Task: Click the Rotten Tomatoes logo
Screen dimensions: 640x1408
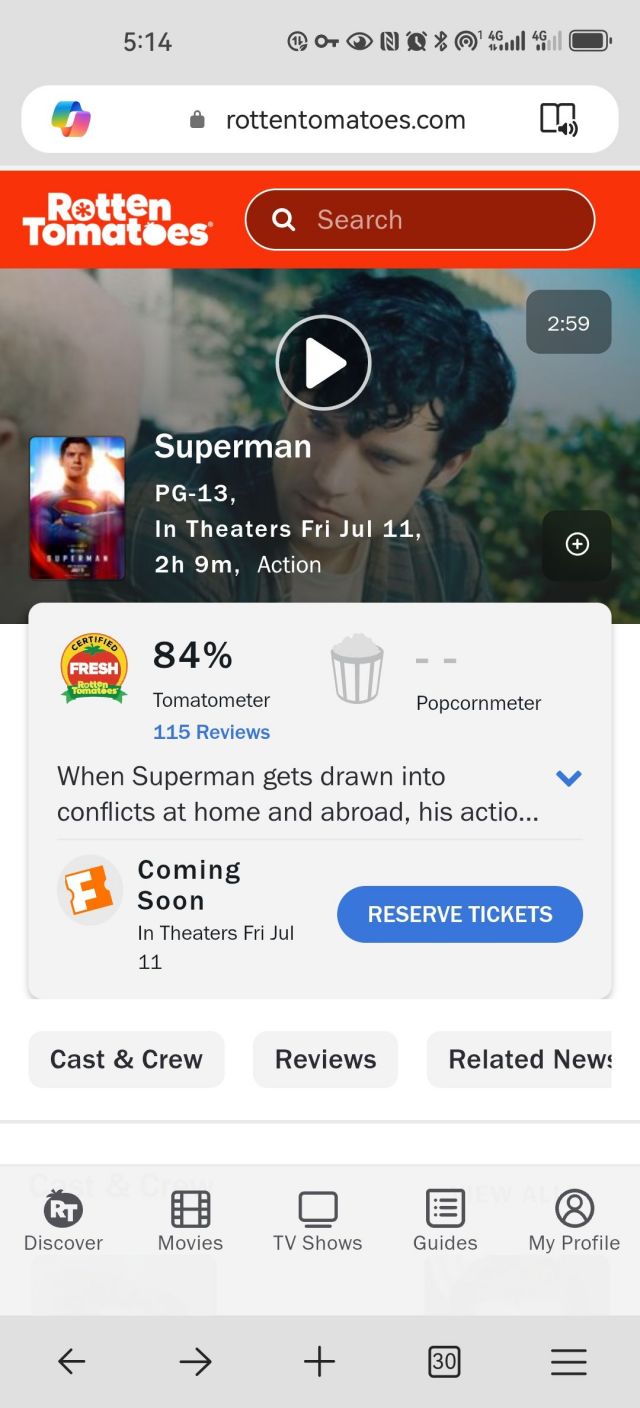Action: tap(117, 219)
